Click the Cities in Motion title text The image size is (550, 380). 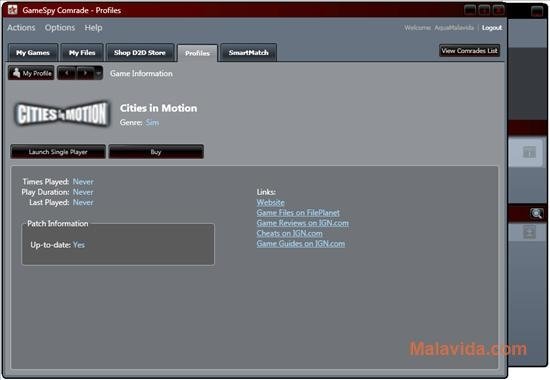(x=159, y=108)
